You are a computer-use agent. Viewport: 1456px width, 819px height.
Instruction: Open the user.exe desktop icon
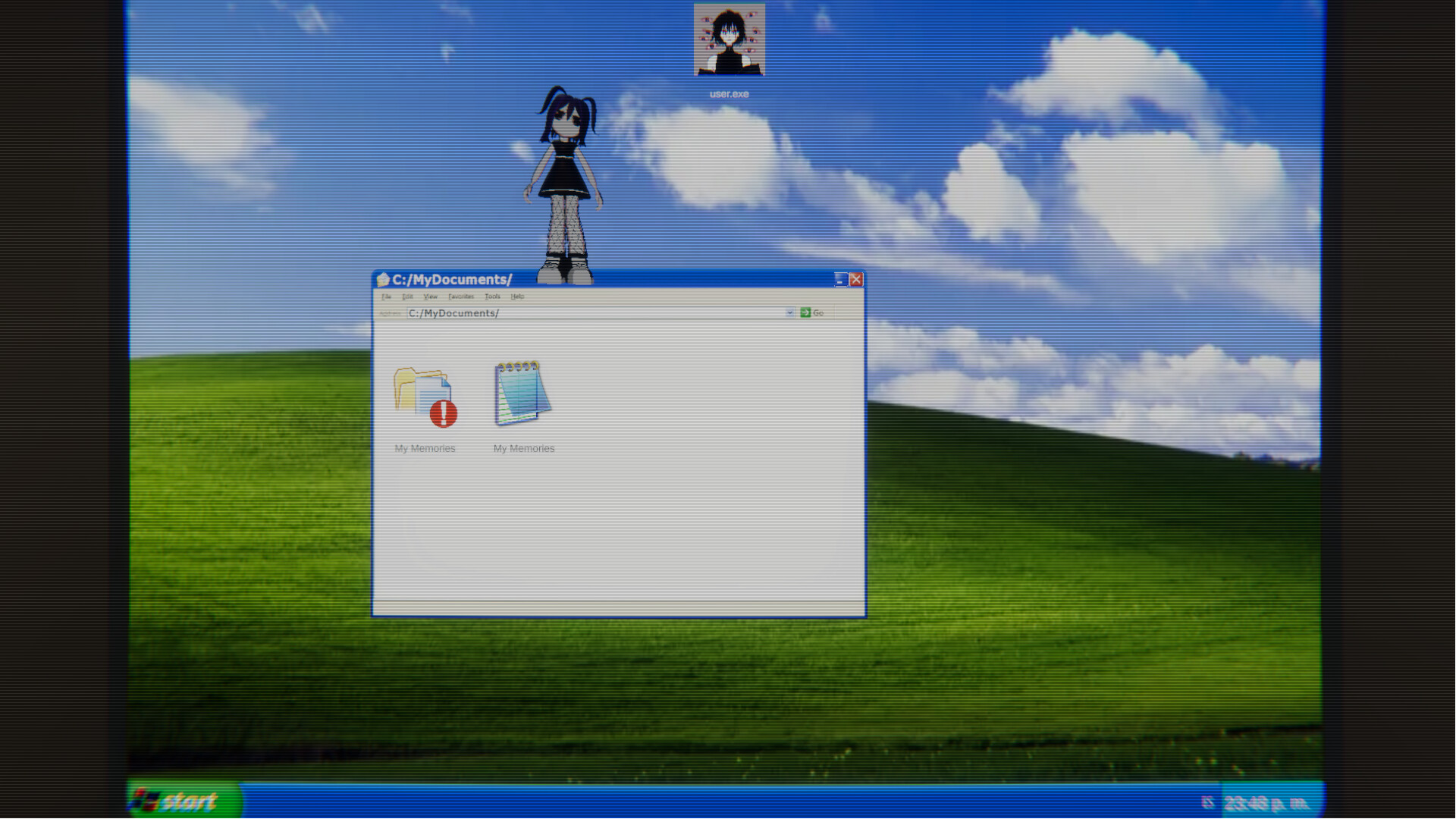tap(729, 40)
